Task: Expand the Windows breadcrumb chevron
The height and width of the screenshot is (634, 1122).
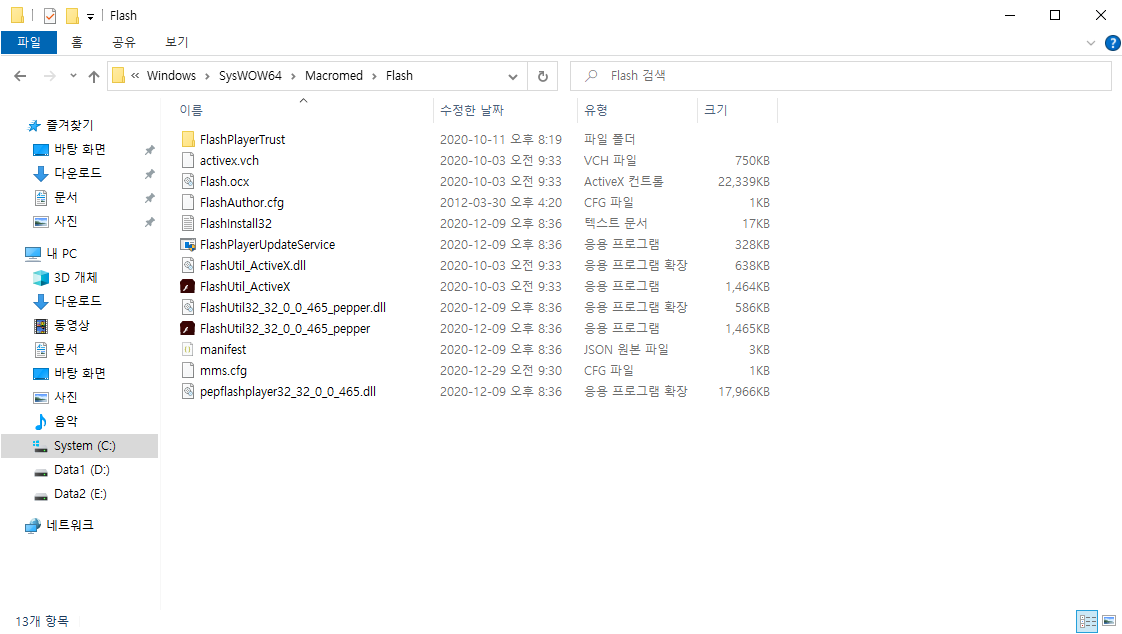Action: coord(208,76)
